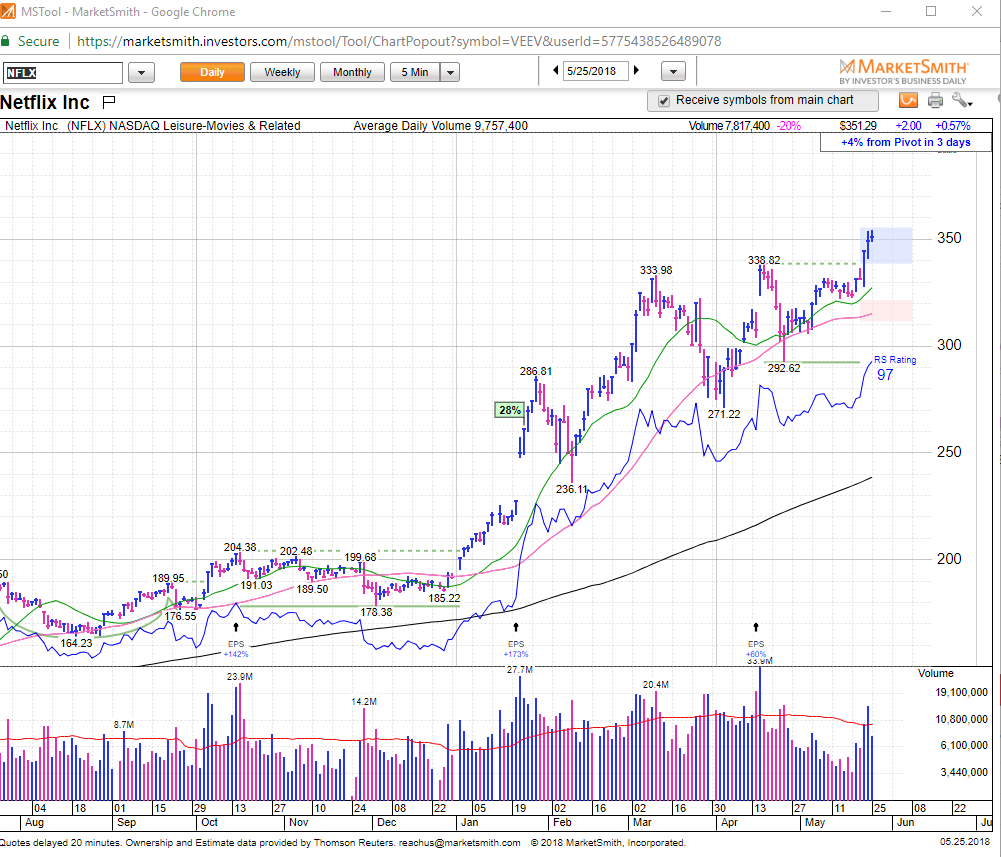Click the 23.9M volume label
This screenshot has height=857, width=1001.
(x=239, y=677)
